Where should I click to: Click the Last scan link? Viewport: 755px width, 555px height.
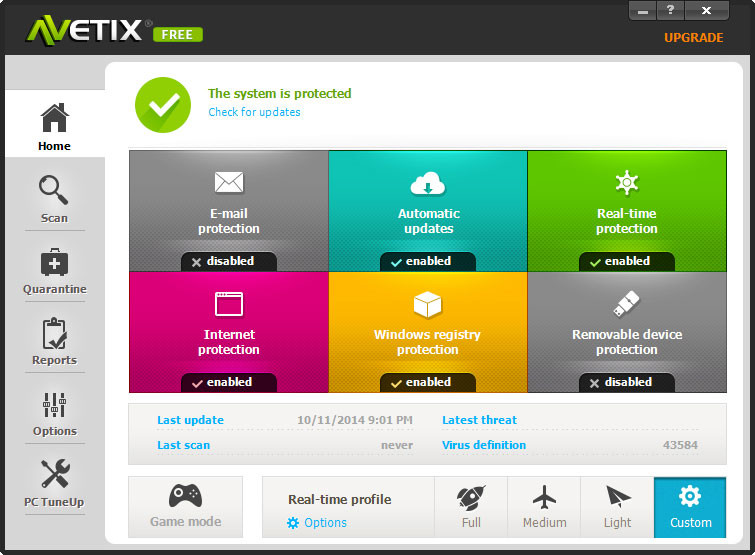[183, 445]
